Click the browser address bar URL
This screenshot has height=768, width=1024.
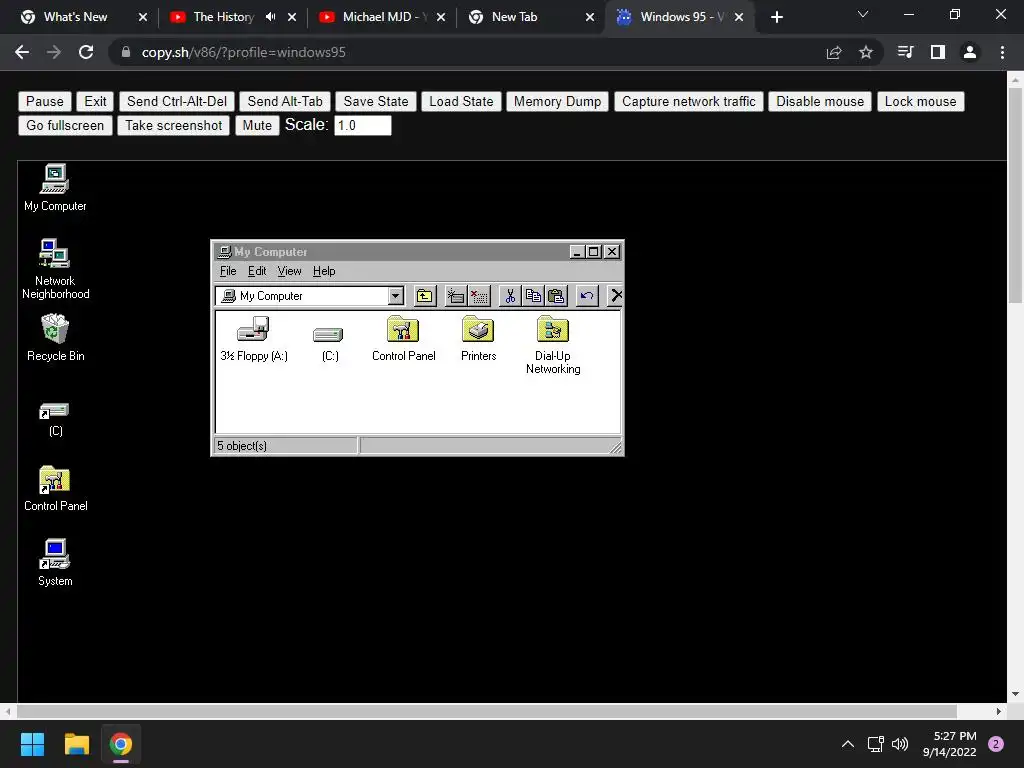tap(244, 52)
